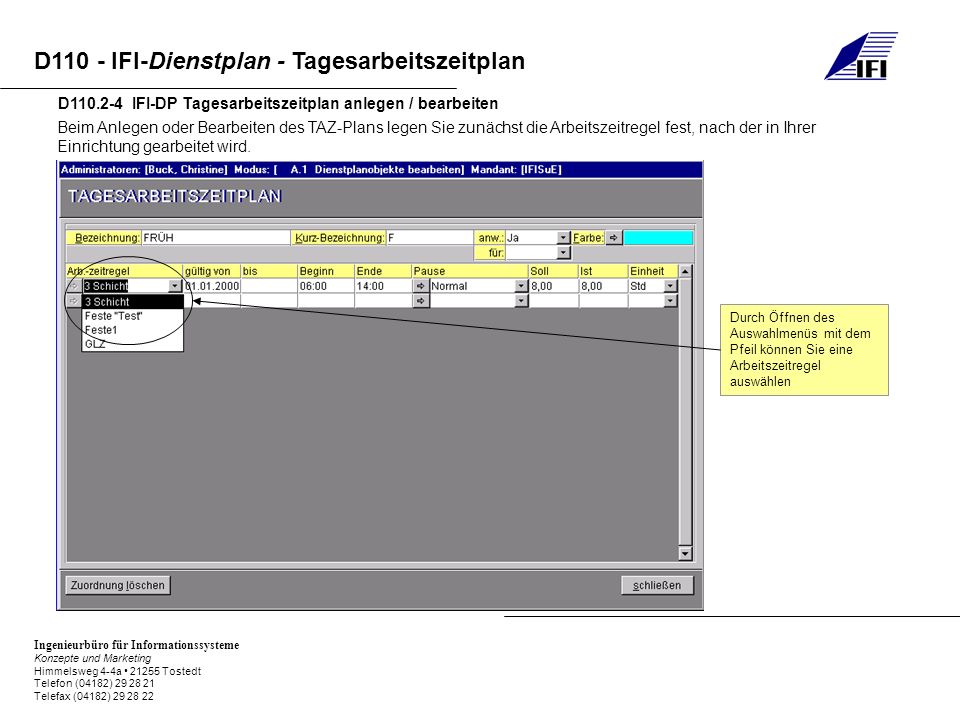The width and height of the screenshot is (960, 720).
Task: Click the IFI logo
Action: (861, 56)
